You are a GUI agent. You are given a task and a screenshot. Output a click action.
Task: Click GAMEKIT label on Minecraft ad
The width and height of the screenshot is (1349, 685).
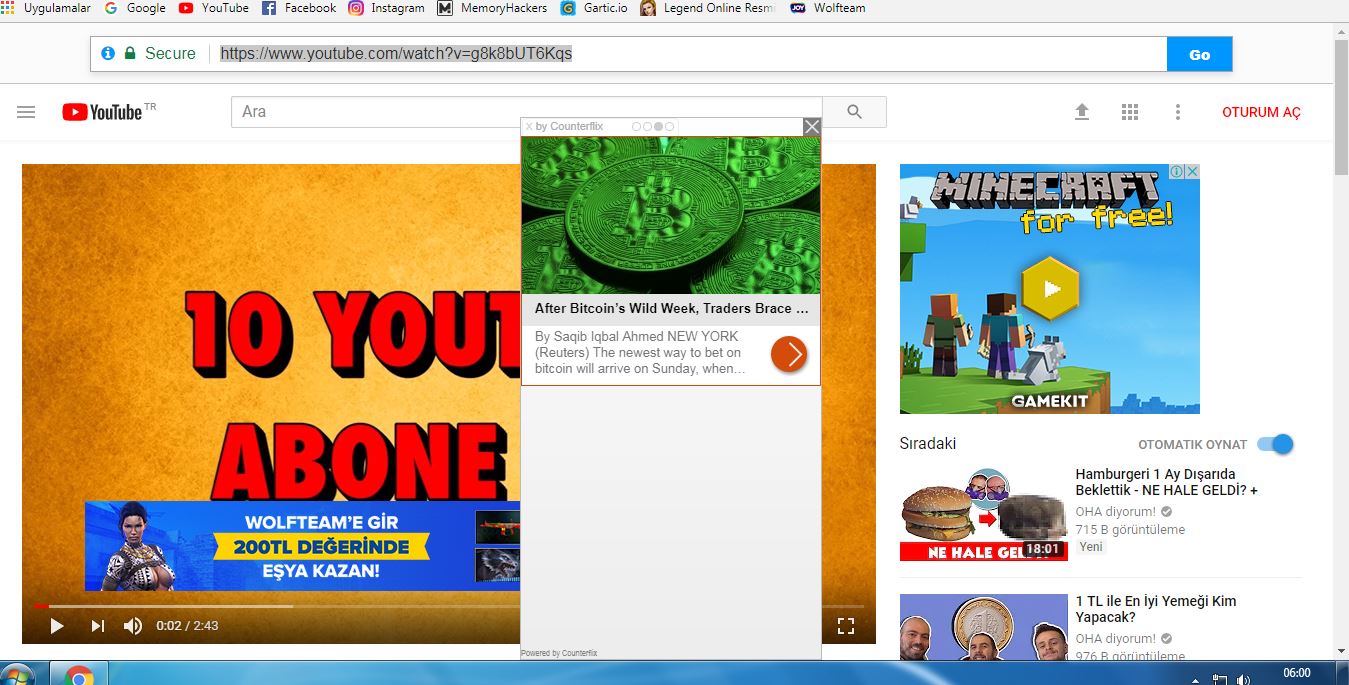coord(1049,401)
